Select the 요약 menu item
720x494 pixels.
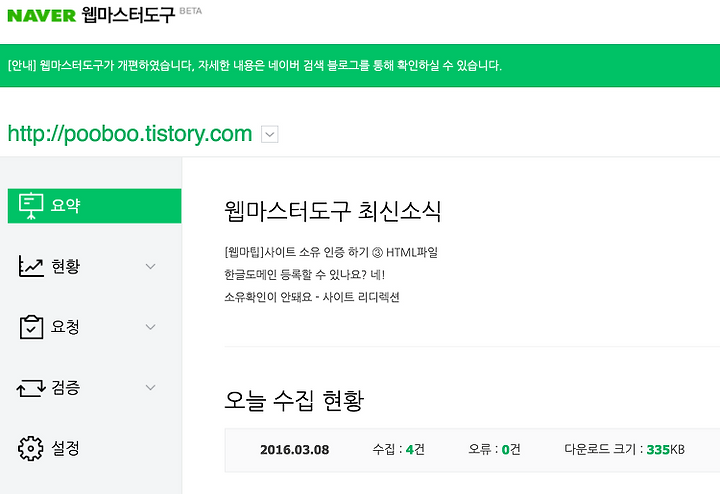(95, 206)
